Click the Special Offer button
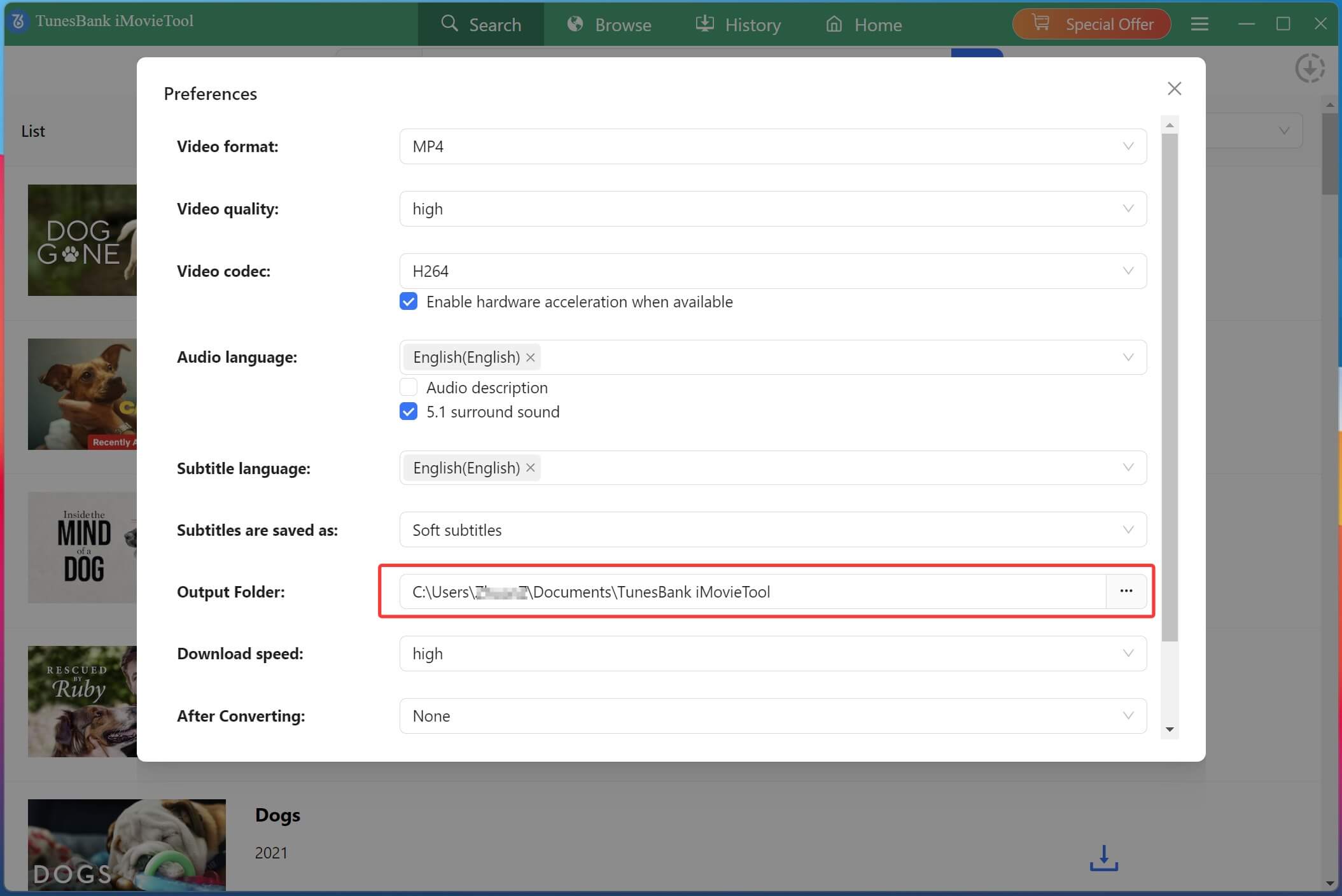 click(x=1091, y=24)
